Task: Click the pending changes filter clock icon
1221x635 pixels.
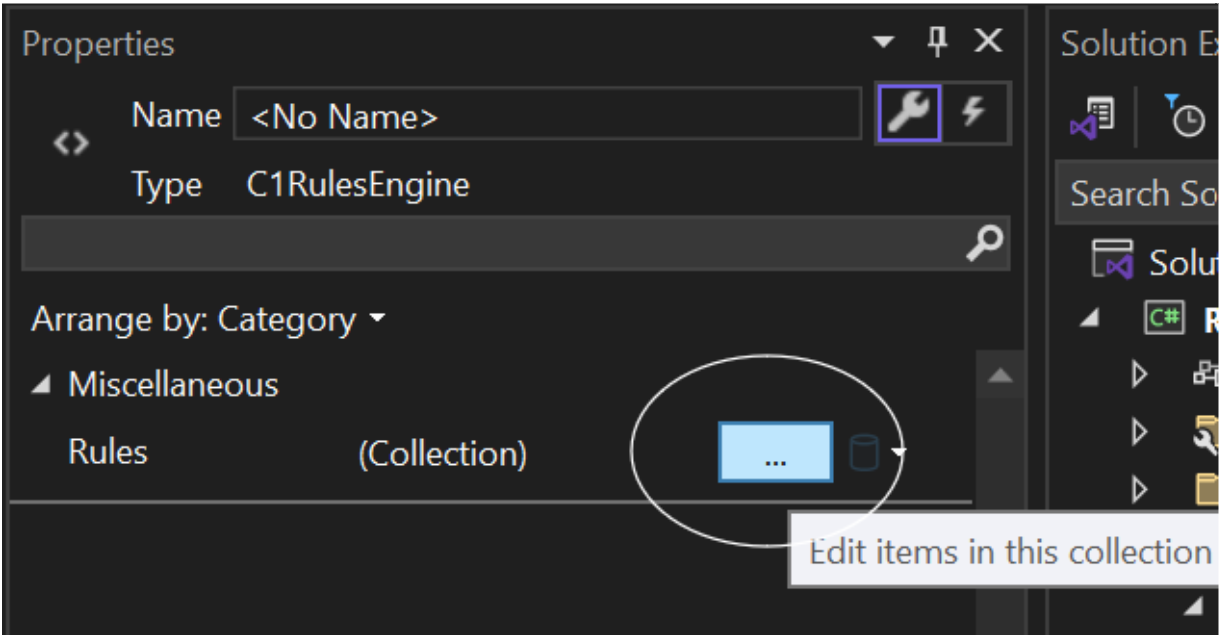Action: click(1185, 116)
